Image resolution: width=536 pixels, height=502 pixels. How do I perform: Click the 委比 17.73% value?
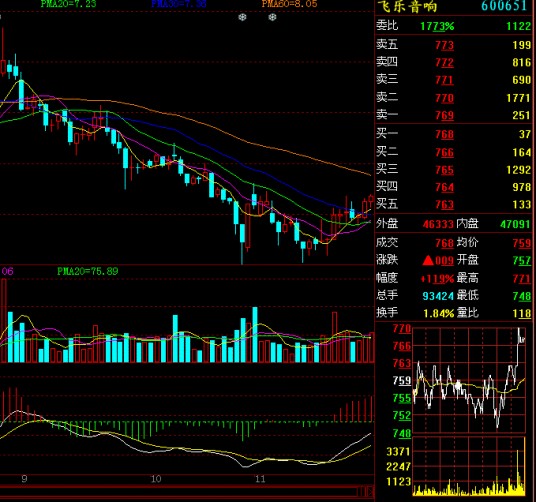click(x=437, y=26)
